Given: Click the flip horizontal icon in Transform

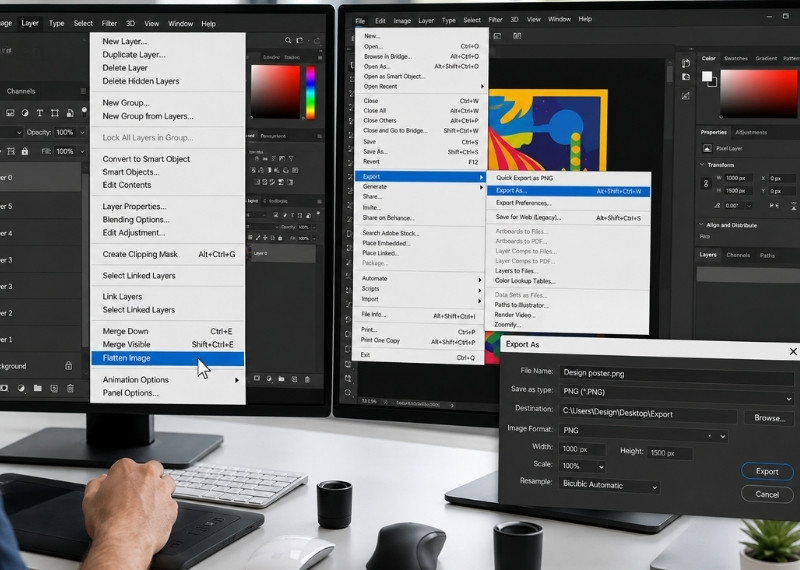Looking at the screenshot, I should [774, 205].
